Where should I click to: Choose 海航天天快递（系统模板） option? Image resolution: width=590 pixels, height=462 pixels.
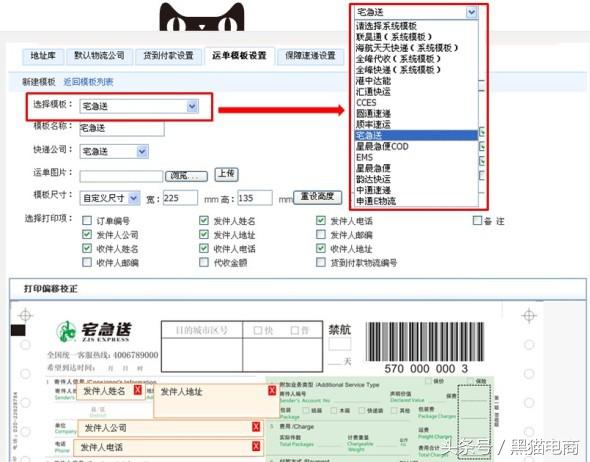point(417,48)
